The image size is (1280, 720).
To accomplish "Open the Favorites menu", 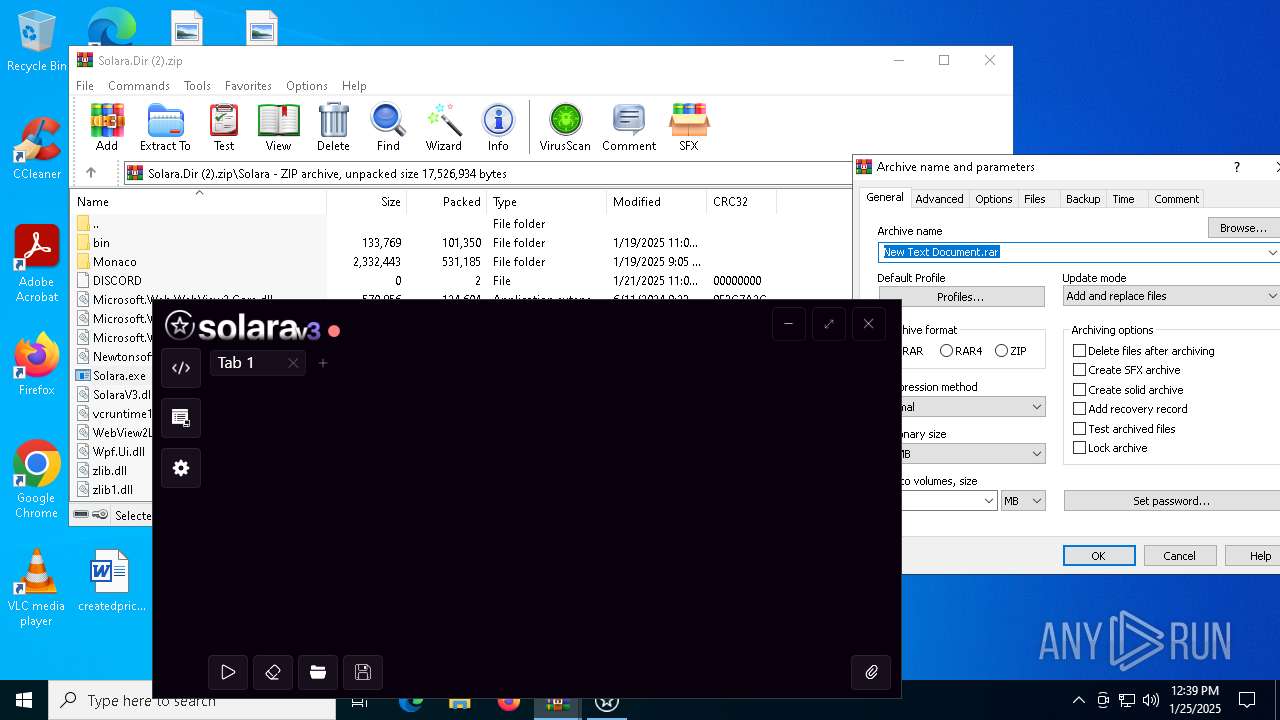I will coord(248,86).
